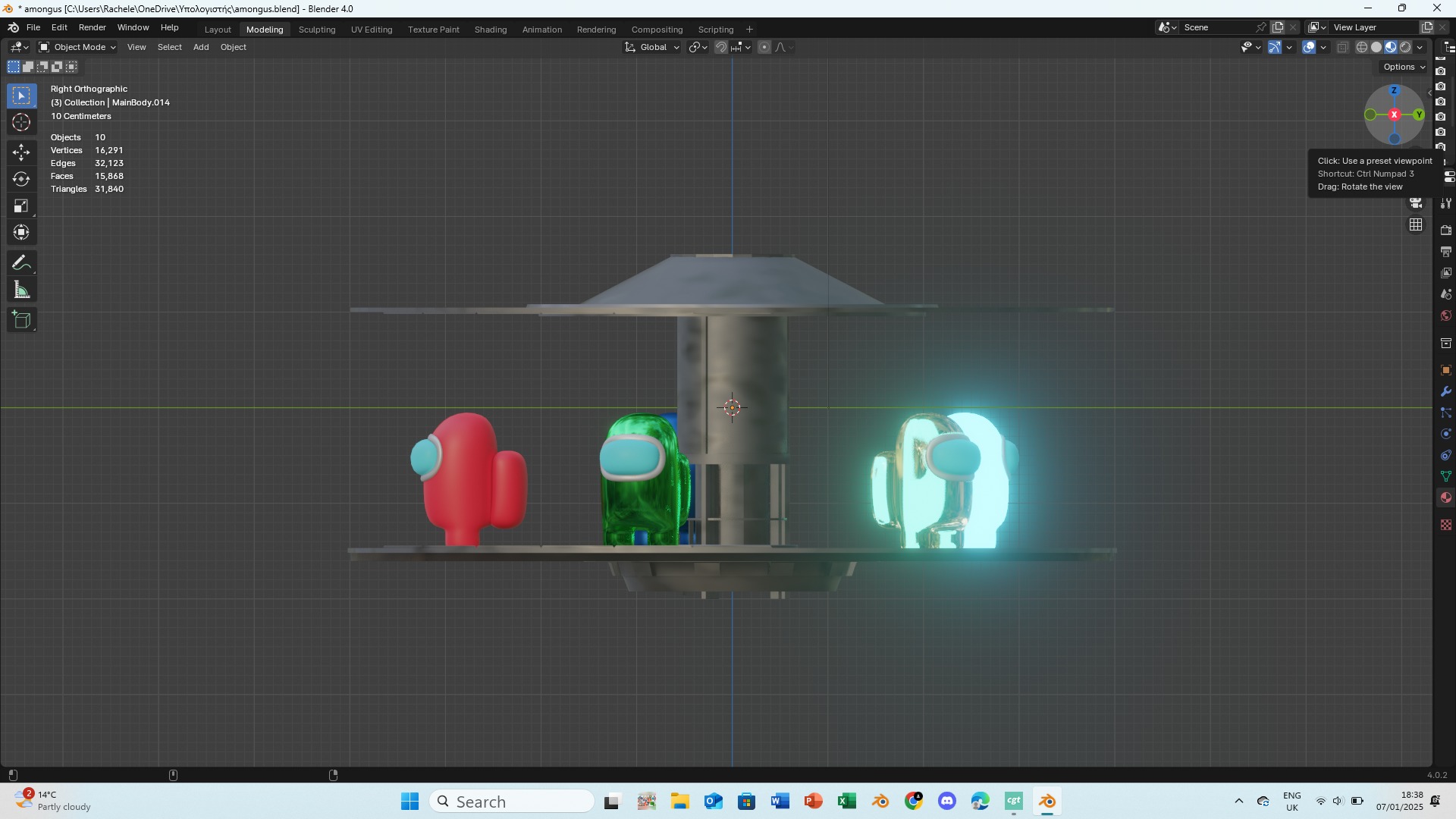Open the viewport Add menu

pos(201,47)
